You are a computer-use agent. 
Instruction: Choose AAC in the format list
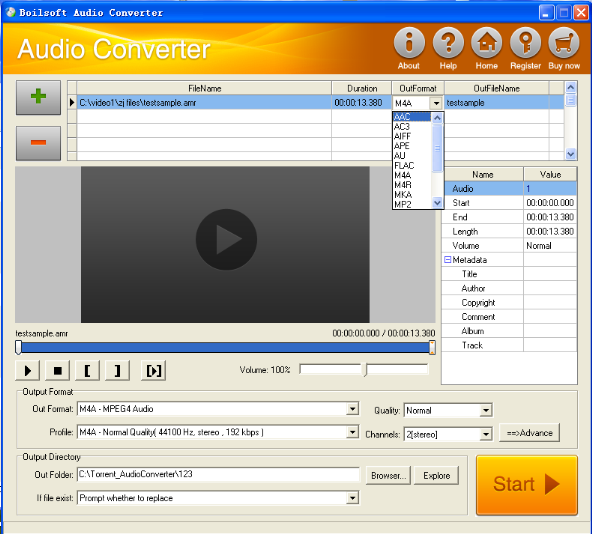[412, 117]
